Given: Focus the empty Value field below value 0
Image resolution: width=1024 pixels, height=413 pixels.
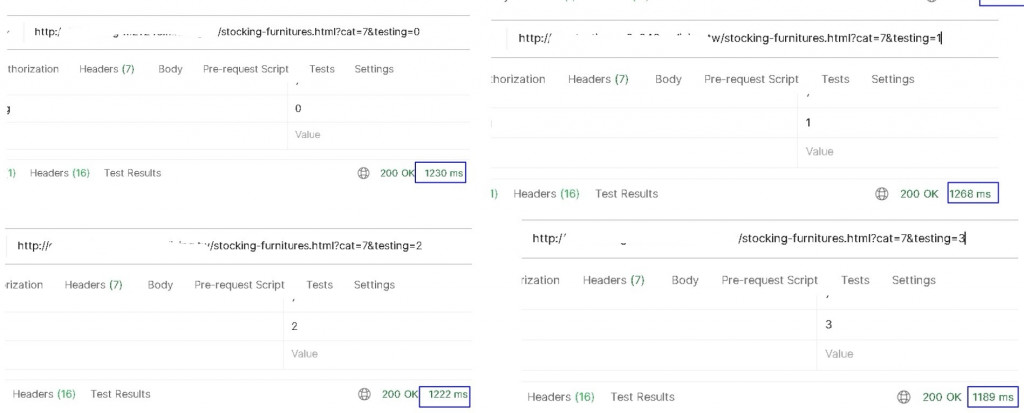Looking at the screenshot, I should click(x=380, y=134).
